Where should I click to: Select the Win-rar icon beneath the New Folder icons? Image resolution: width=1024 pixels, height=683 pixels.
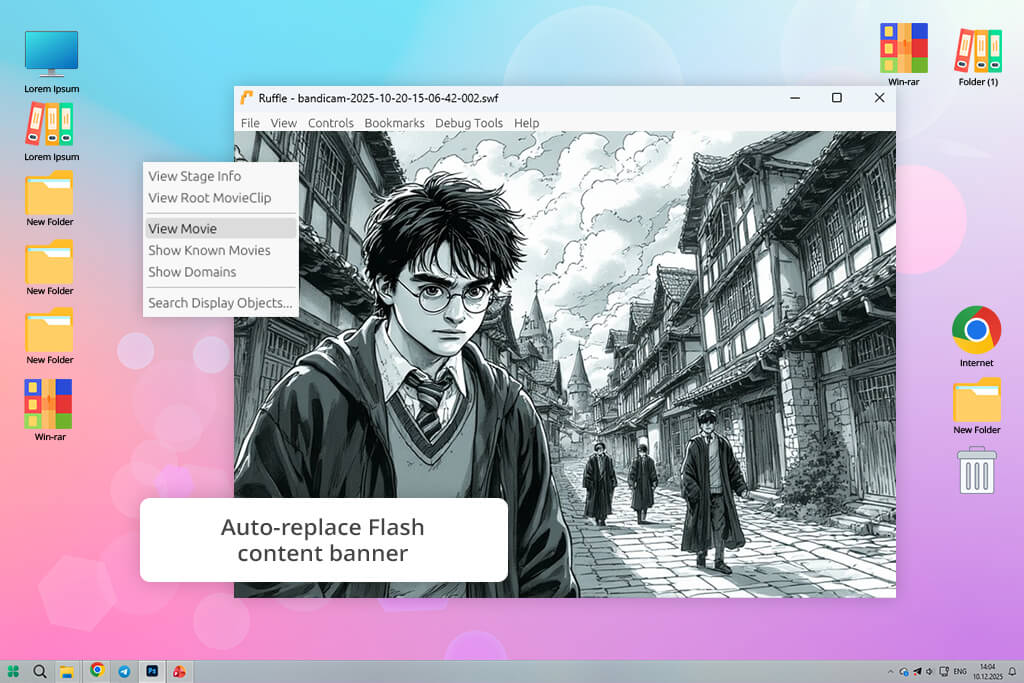pyautogui.click(x=50, y=410)
